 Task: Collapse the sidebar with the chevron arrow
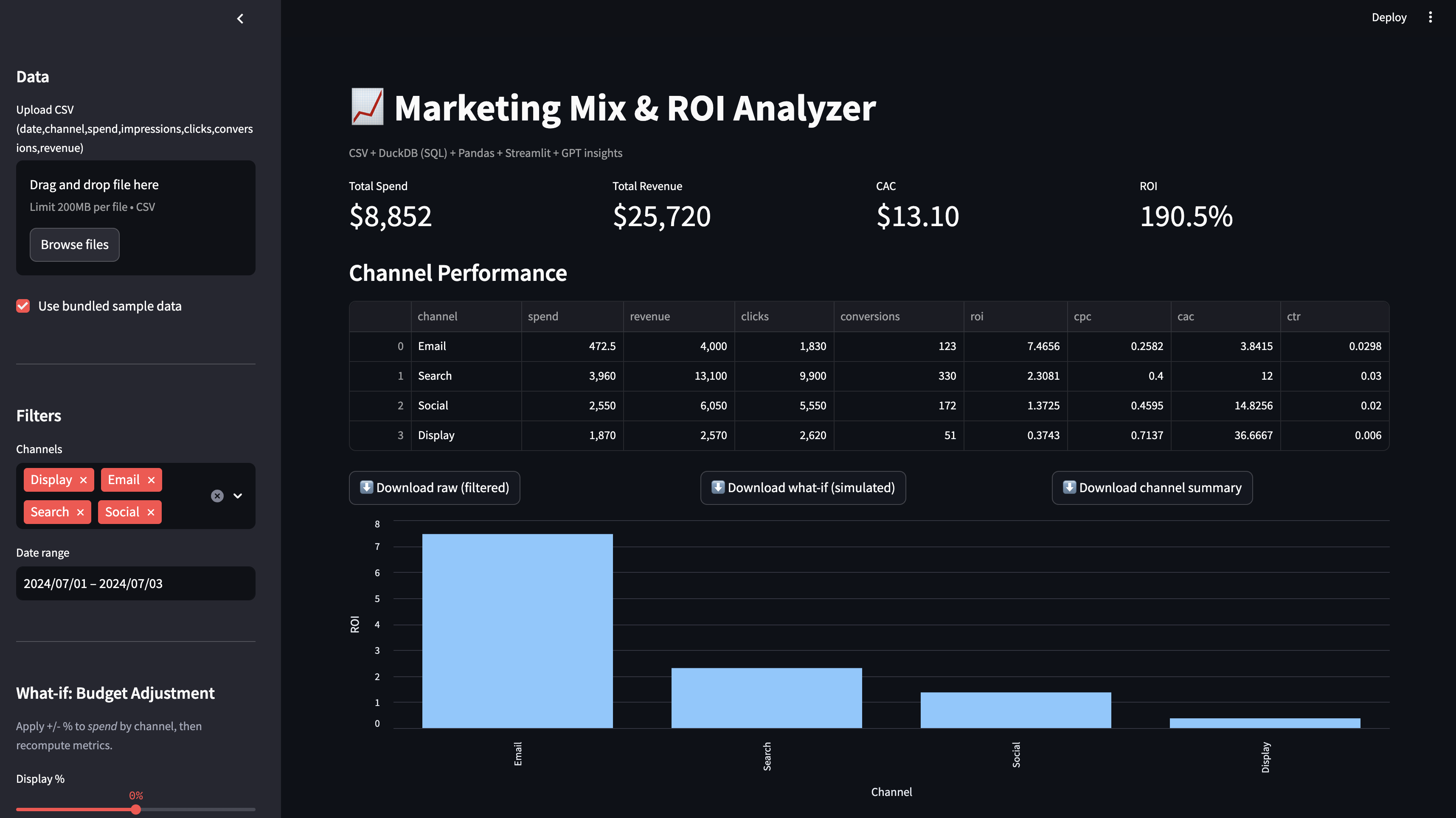point(240,19)
